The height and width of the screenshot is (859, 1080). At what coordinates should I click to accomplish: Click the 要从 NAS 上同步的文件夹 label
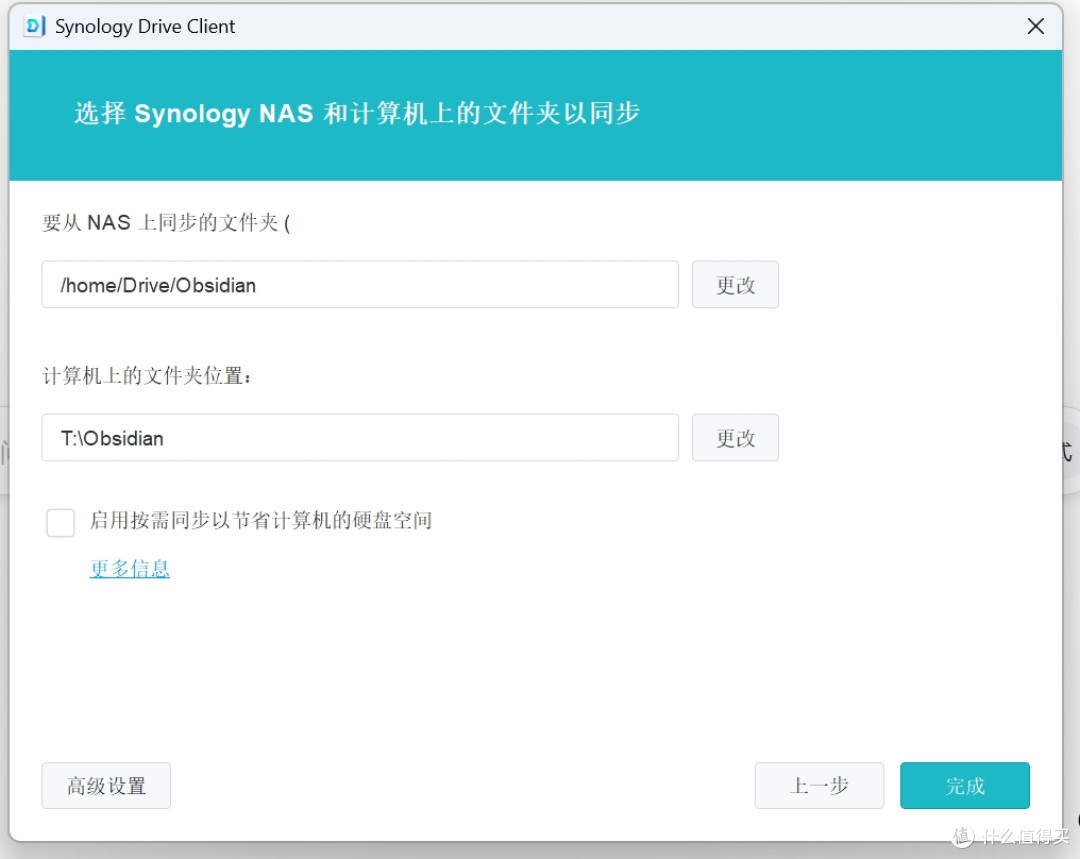point(166,222)
